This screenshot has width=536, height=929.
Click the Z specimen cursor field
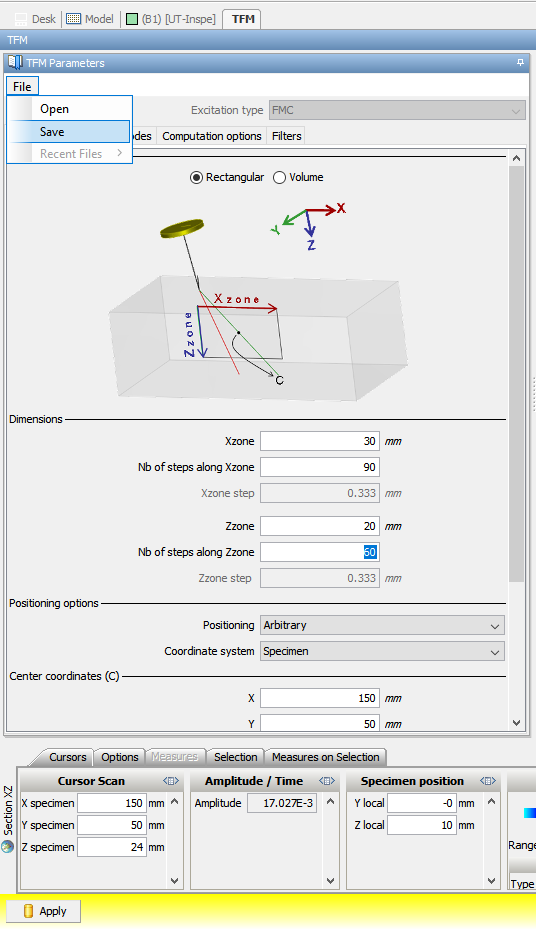click(x=112, y=847)
